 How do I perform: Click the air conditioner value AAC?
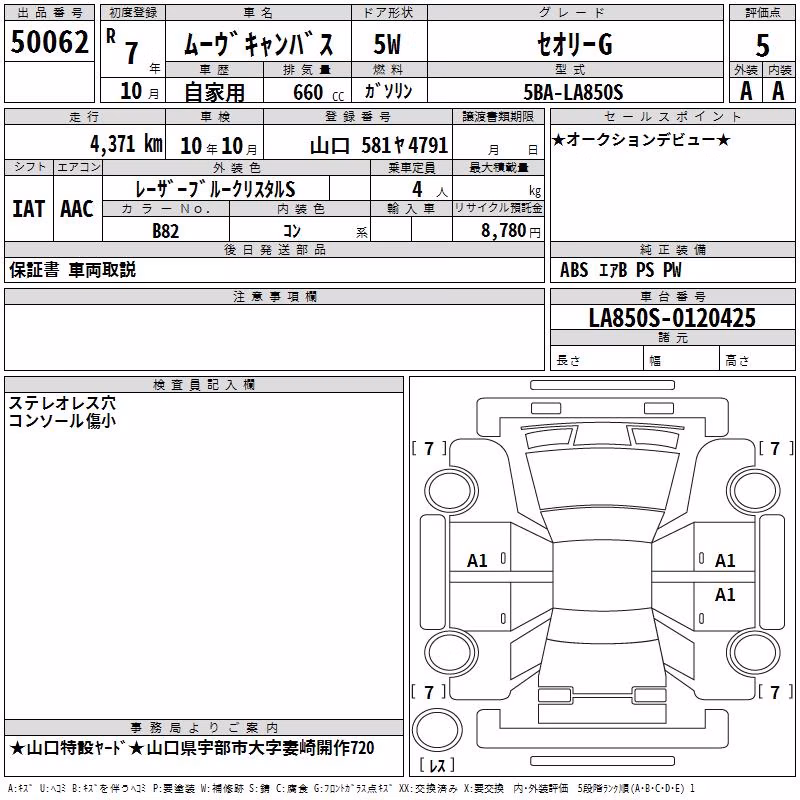tap(77, 209)
